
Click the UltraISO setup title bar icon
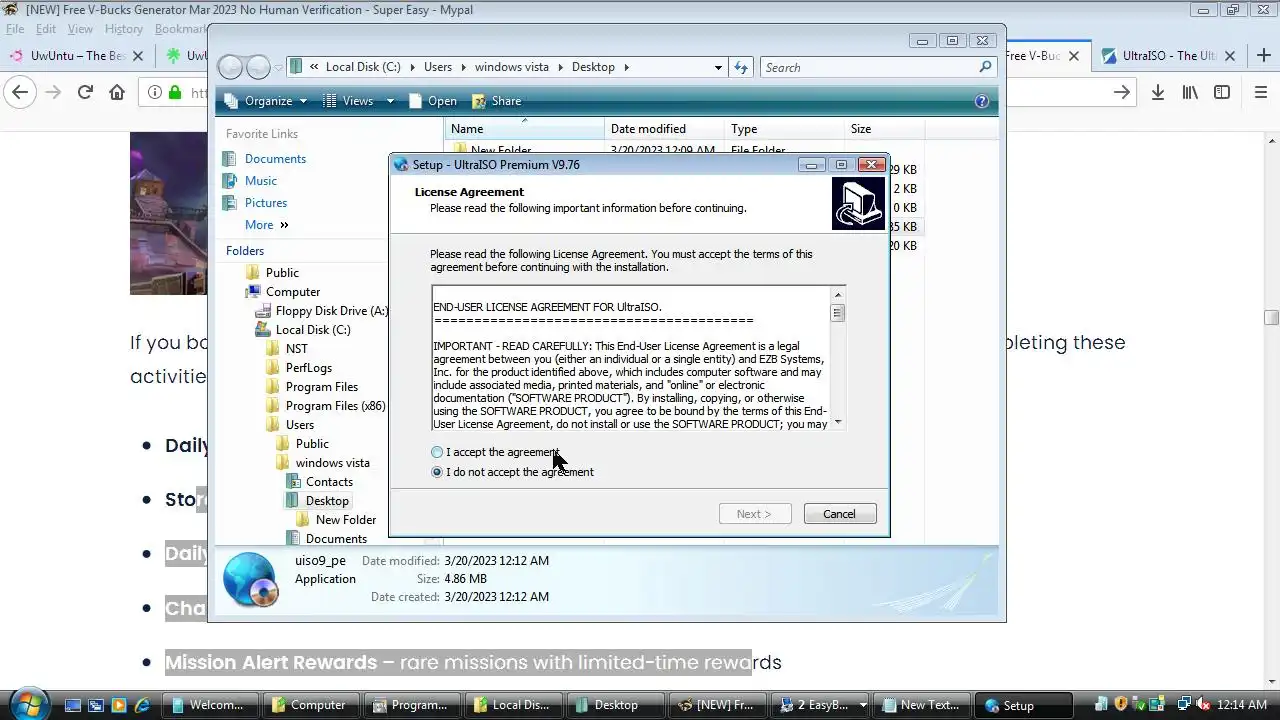tap(401, 165)
